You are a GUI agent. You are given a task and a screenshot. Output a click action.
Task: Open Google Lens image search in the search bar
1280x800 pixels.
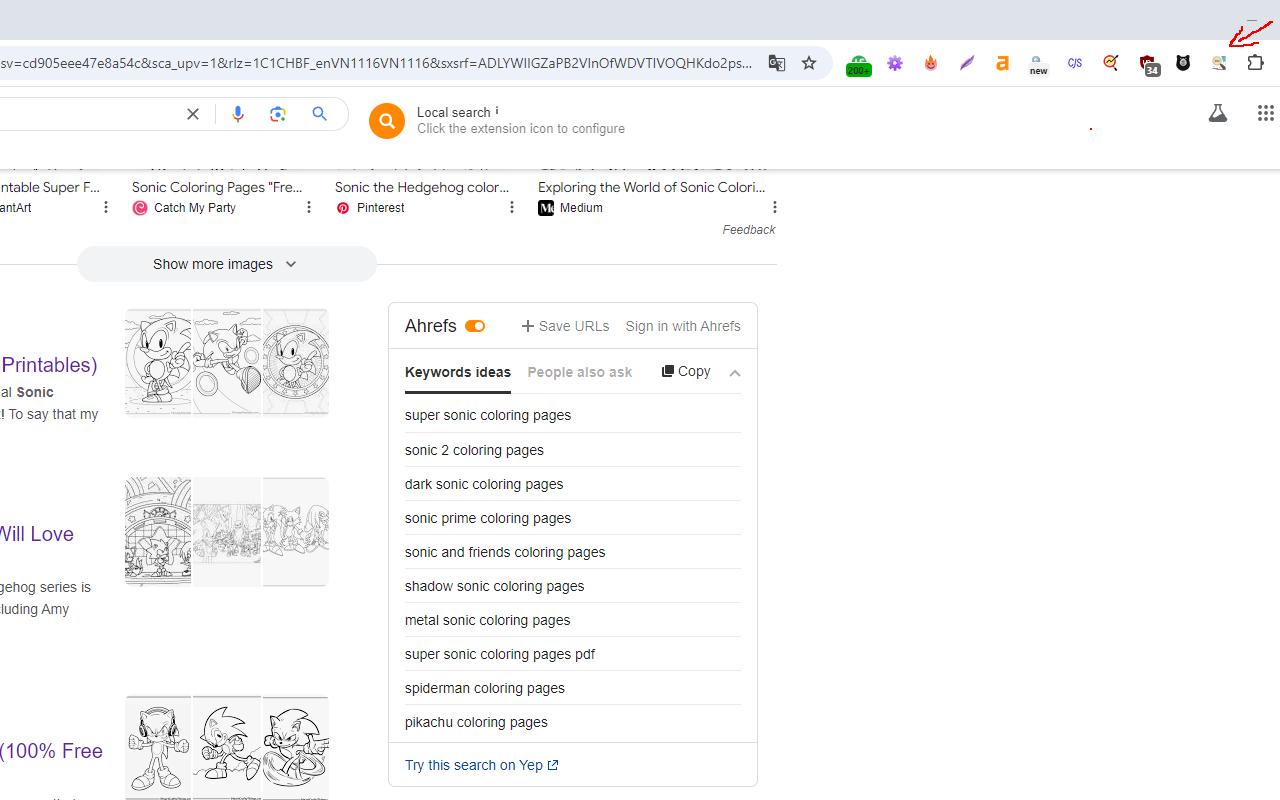pos(278,114)
